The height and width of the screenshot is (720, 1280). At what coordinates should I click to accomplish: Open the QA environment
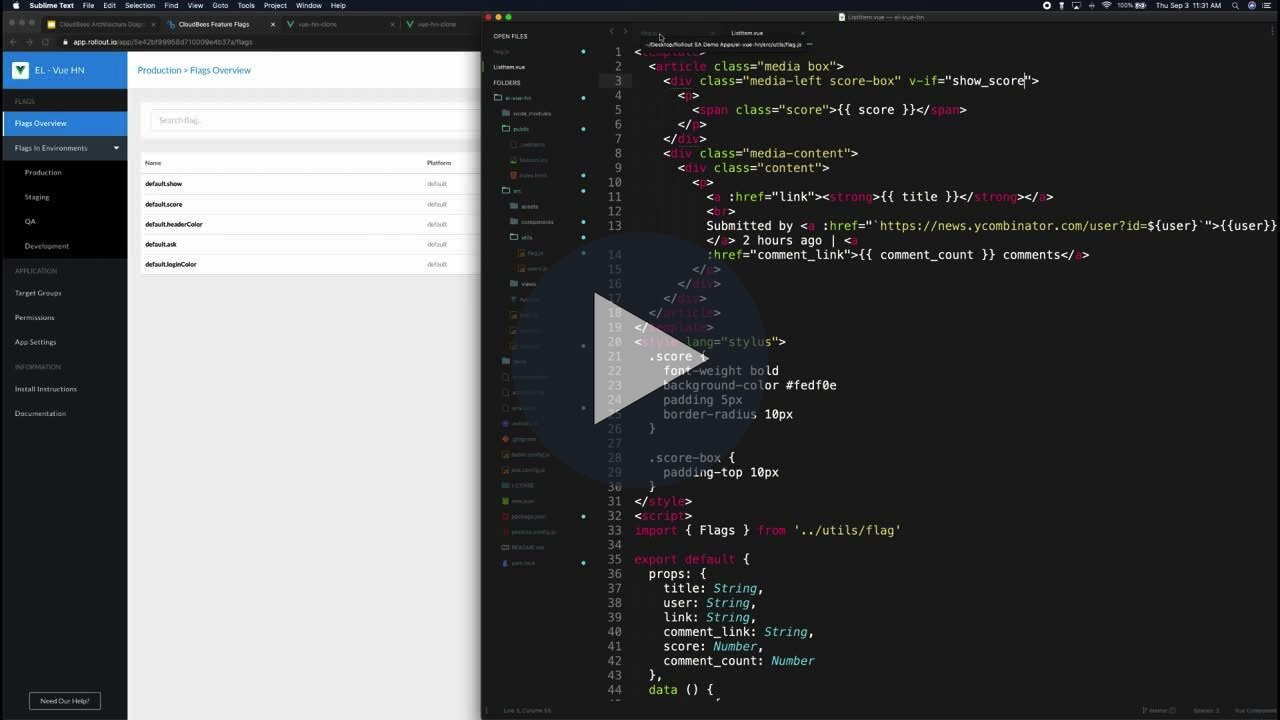tap(30, 221)
